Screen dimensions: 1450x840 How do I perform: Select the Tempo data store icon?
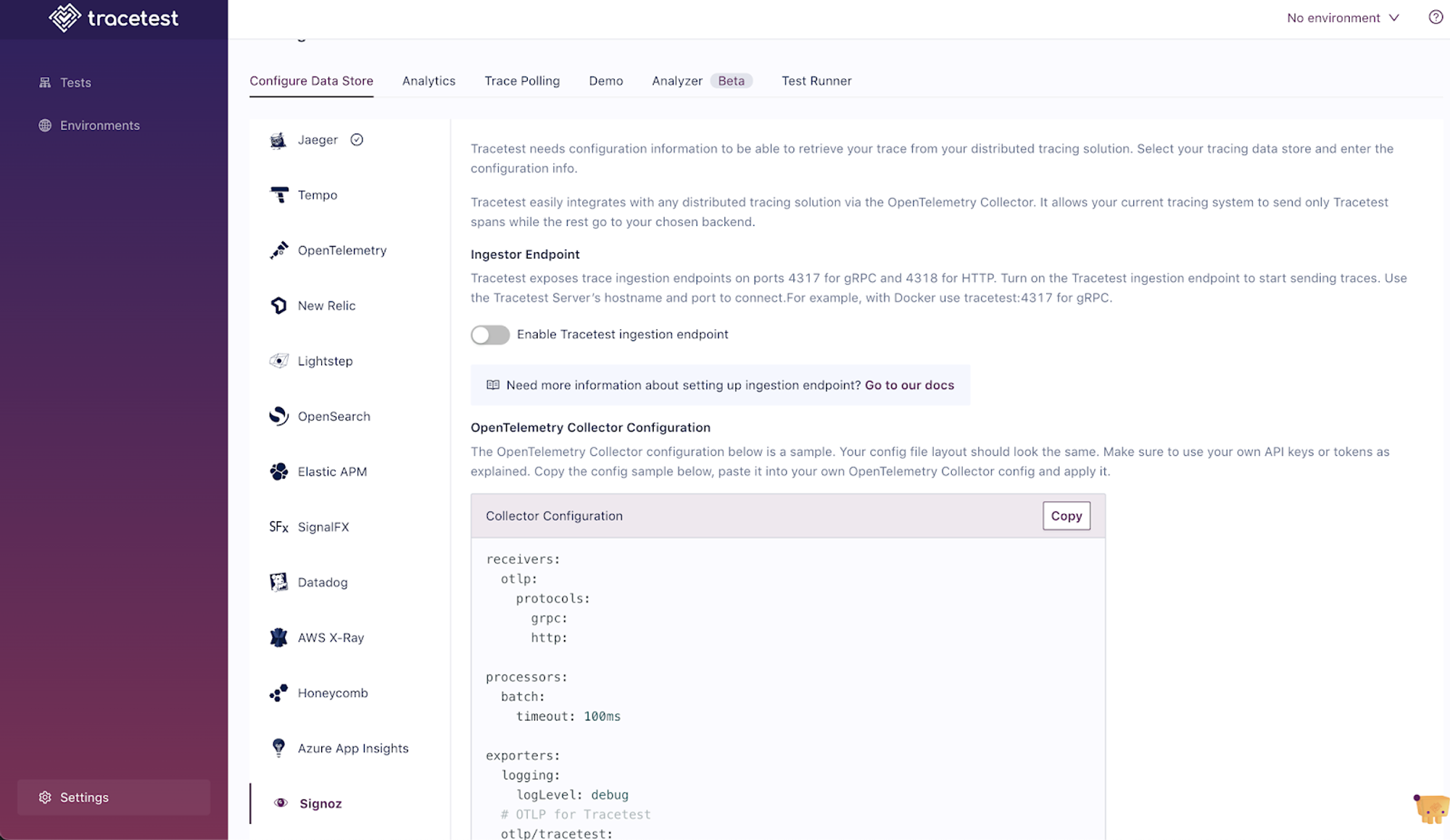(x=279, y=195)
